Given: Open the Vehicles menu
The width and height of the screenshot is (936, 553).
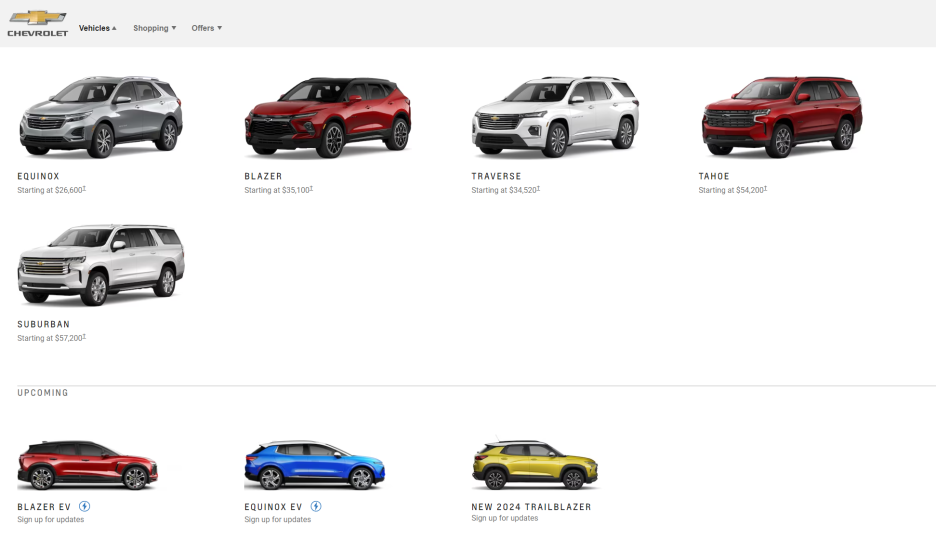Looking at the screenshot, I should coord(98,28).
